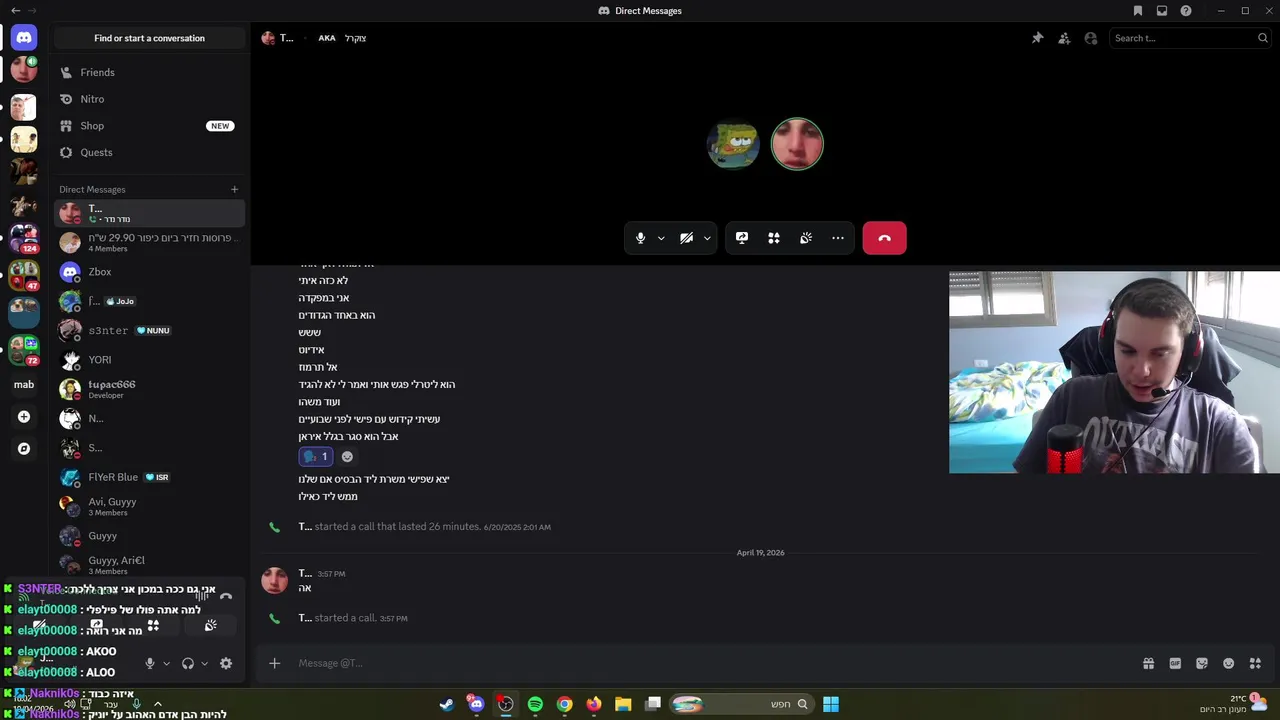The image size is (1280, 720).
Task: Open Windows Start menu
Action: pyautogui.click(x=831, y=704)
